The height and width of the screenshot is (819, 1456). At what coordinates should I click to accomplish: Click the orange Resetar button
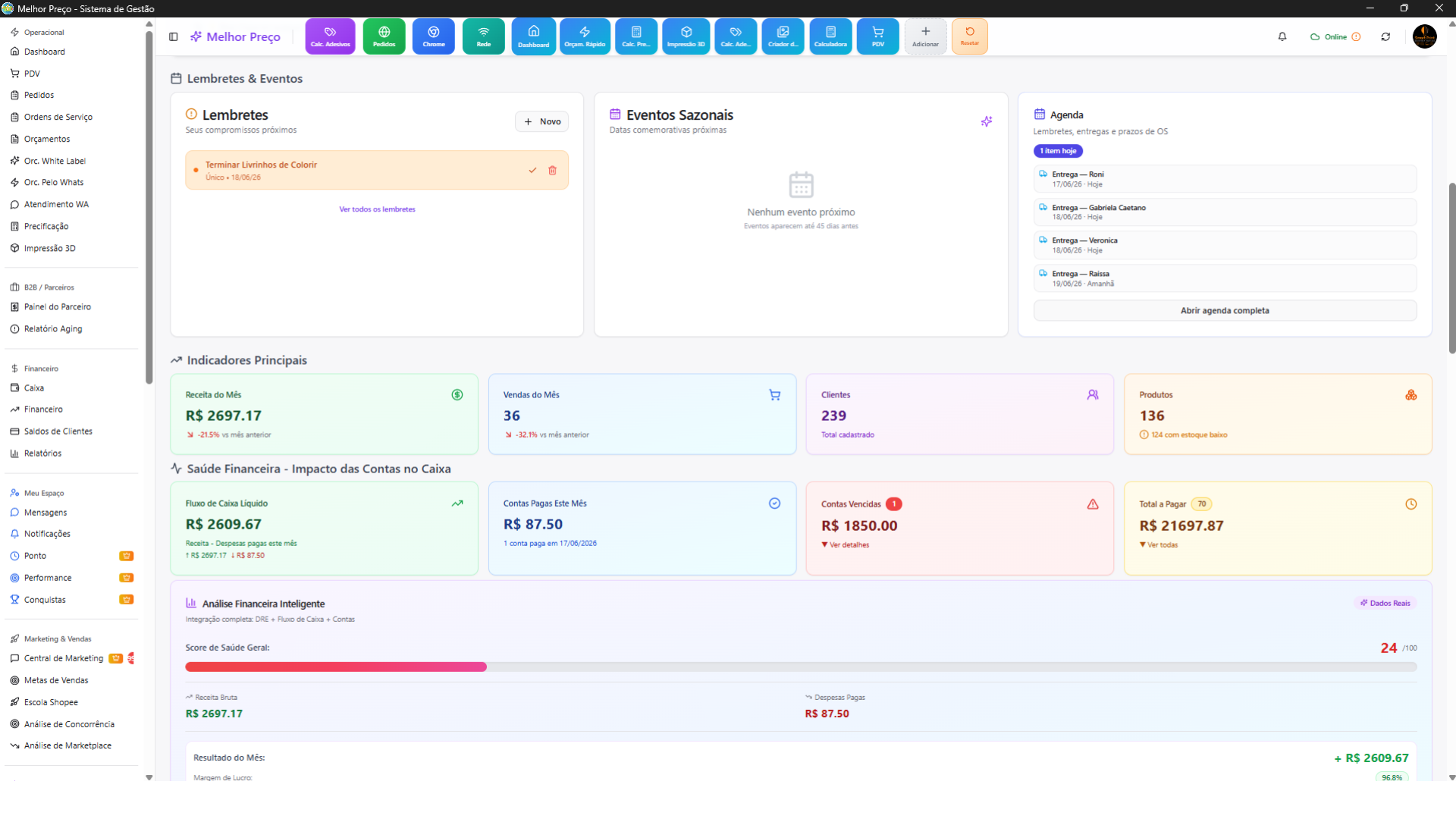(970, 36)
